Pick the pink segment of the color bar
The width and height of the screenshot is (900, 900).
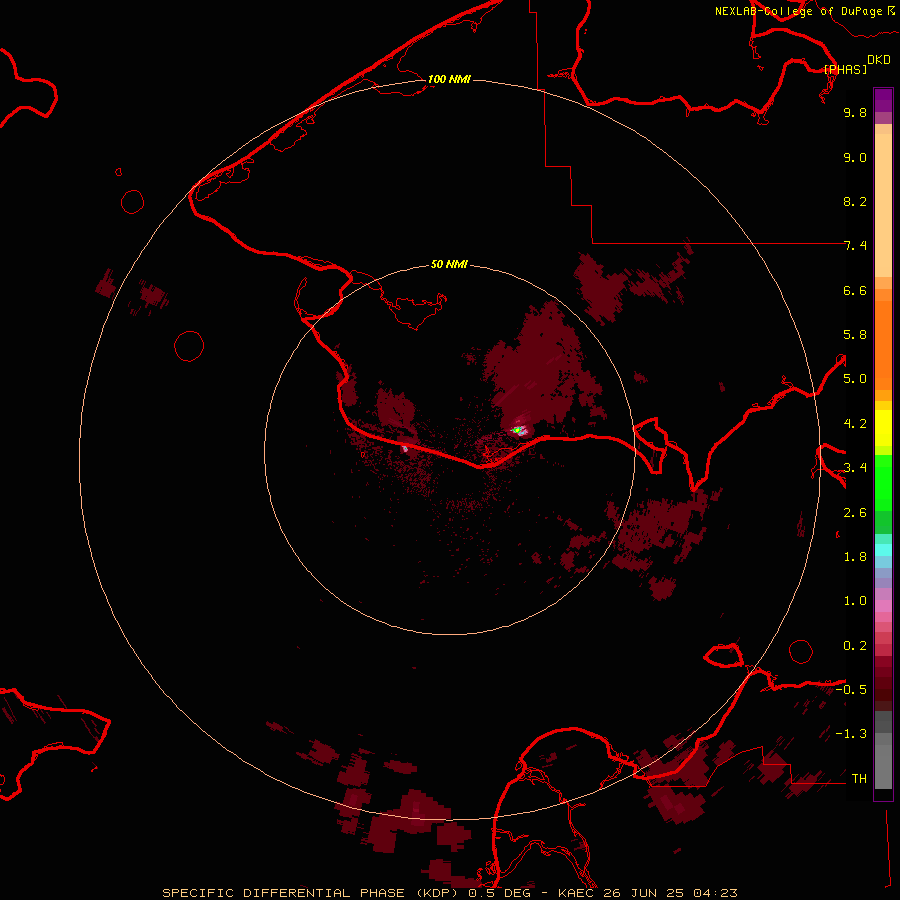pos(883,606)
